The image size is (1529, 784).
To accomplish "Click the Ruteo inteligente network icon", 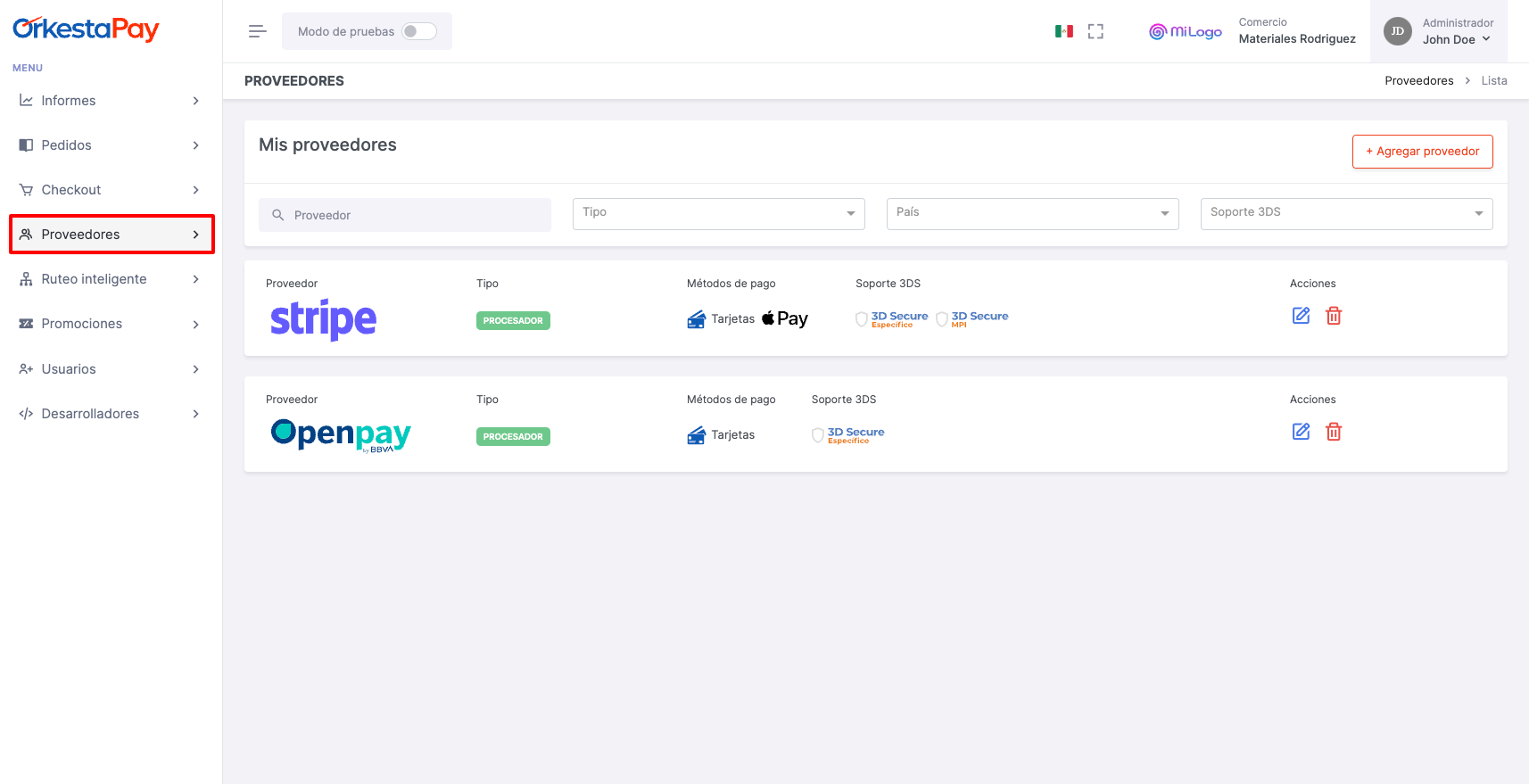I will [26, 279].
